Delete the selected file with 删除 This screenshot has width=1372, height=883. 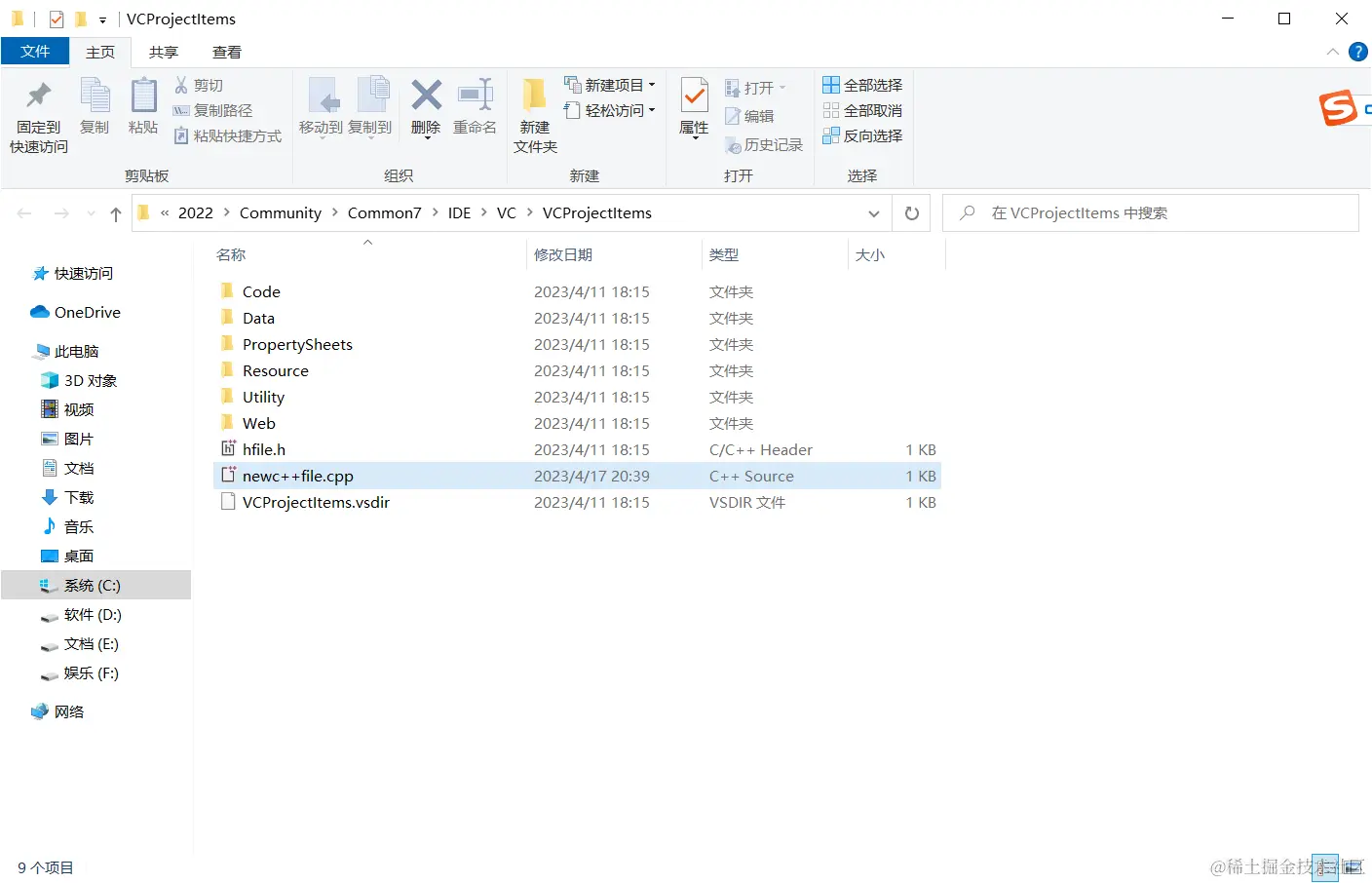click(x=426, y=107)
